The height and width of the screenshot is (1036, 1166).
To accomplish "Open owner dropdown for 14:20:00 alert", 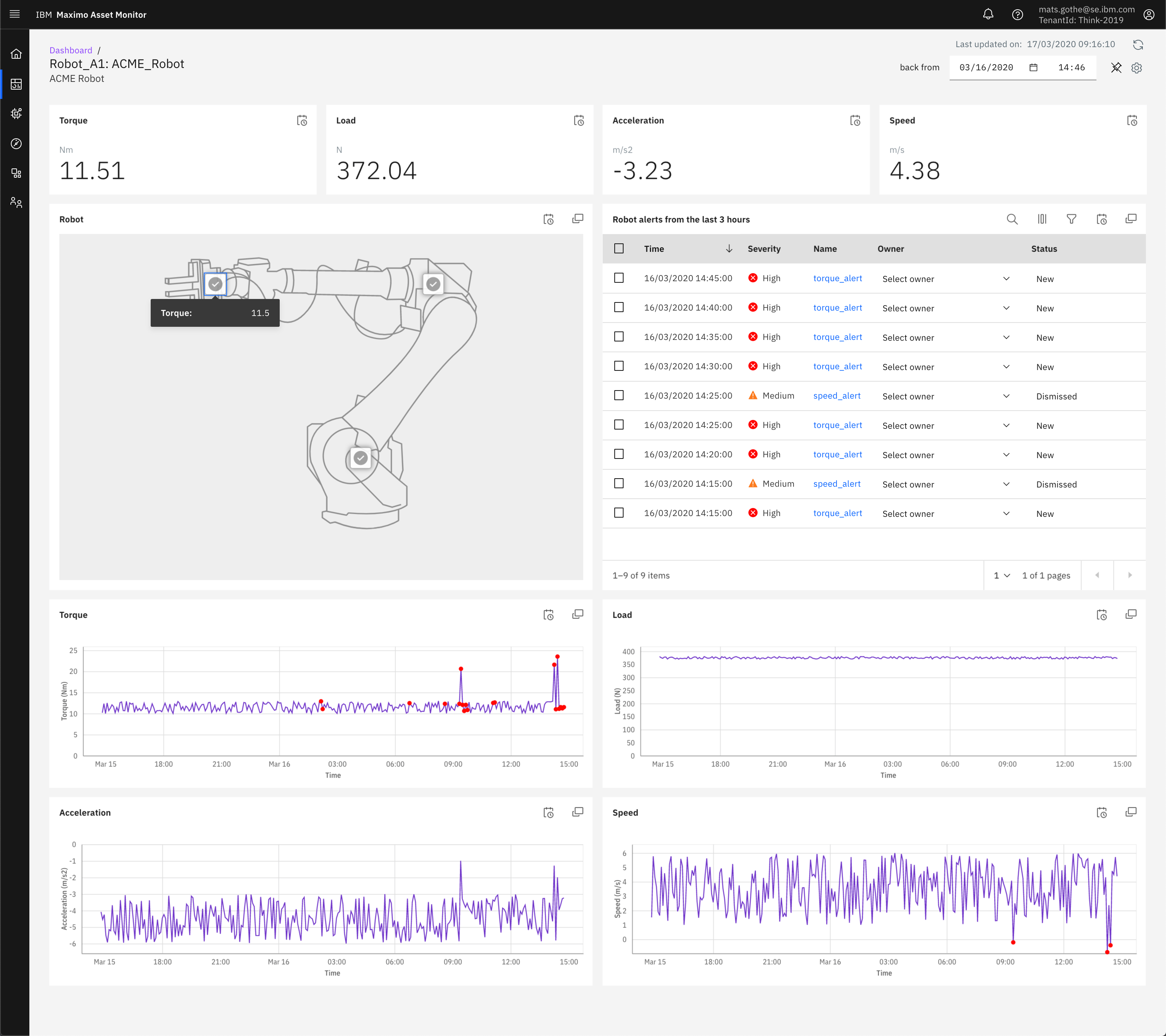I will click(945, 455).
